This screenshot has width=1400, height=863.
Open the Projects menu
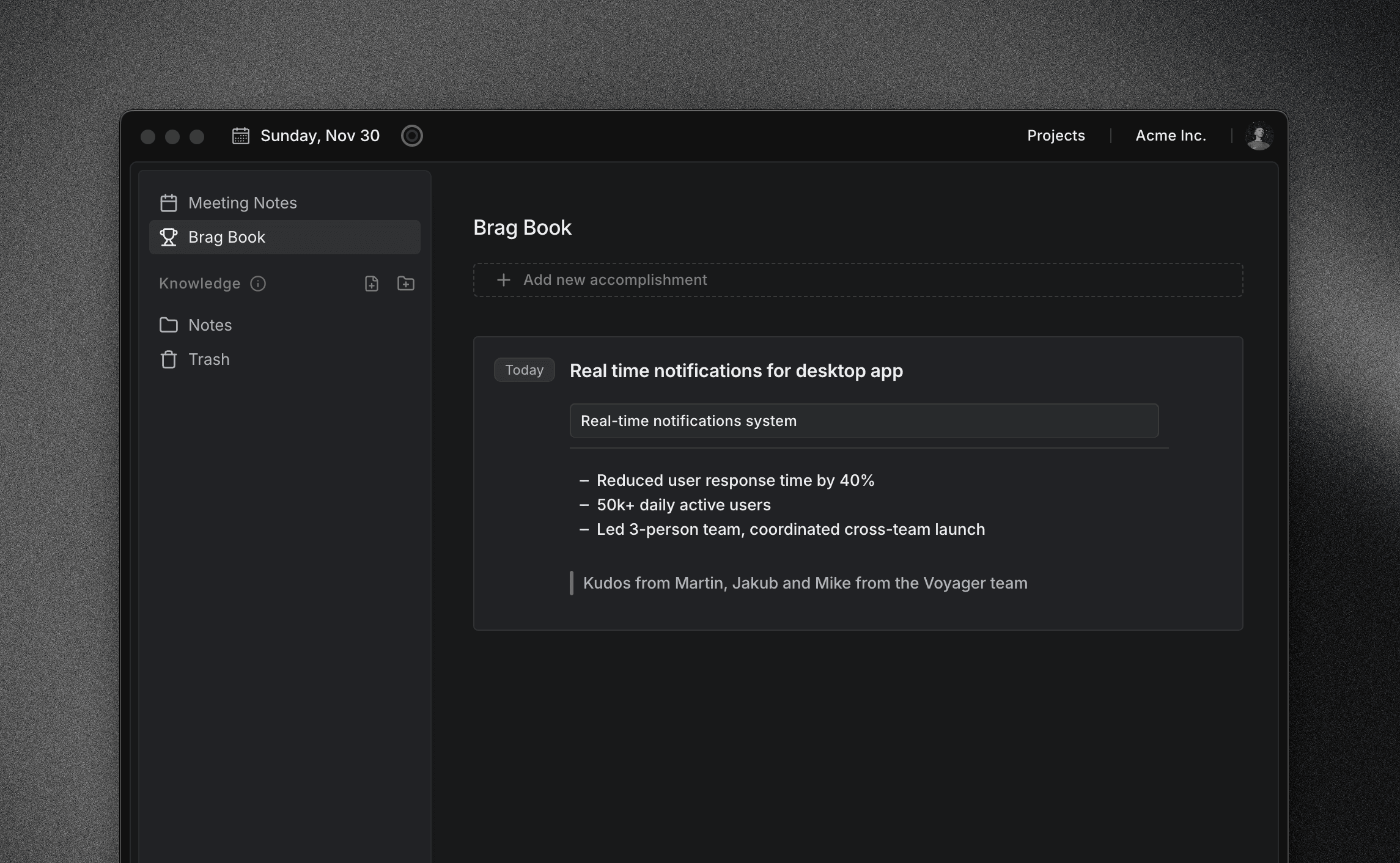click(1055, 136)
